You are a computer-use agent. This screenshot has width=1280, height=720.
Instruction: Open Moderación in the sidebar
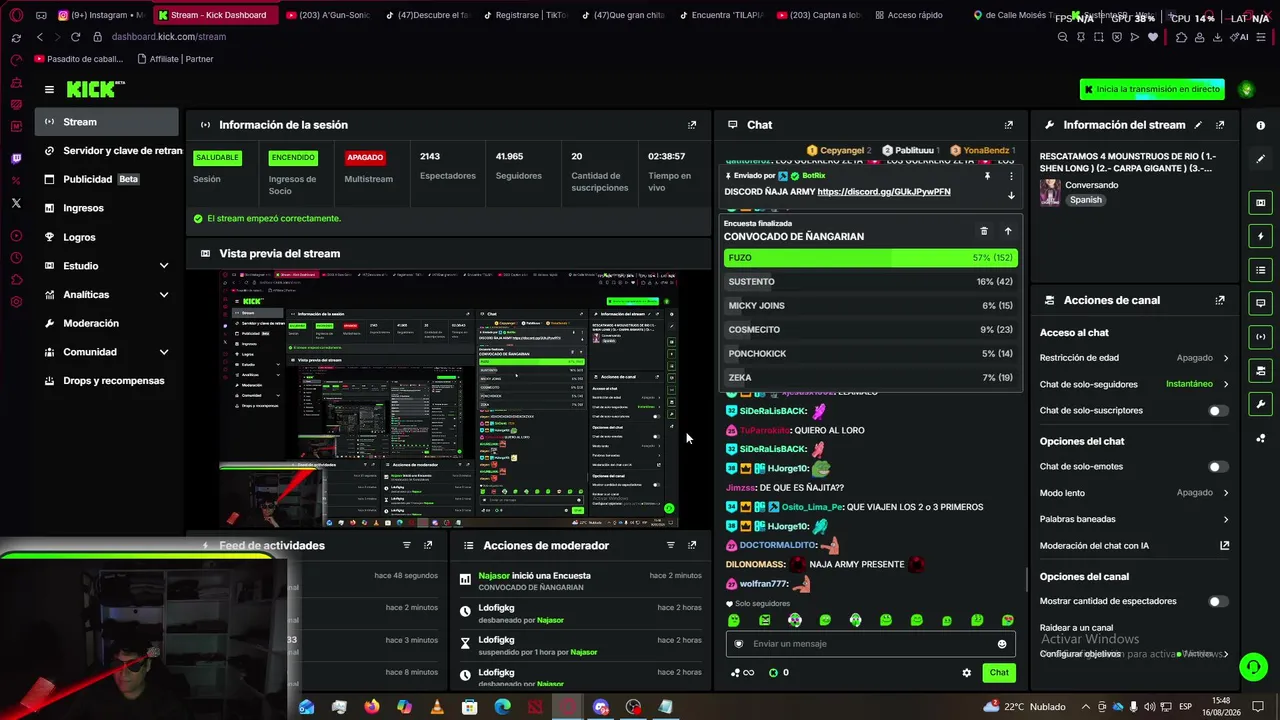click(x=108, y=324)
